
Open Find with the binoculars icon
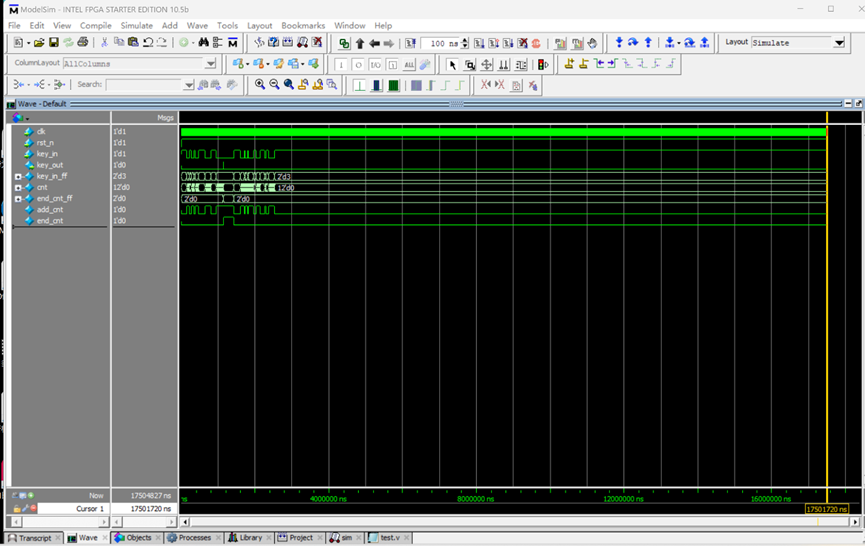tap(204, 42)
